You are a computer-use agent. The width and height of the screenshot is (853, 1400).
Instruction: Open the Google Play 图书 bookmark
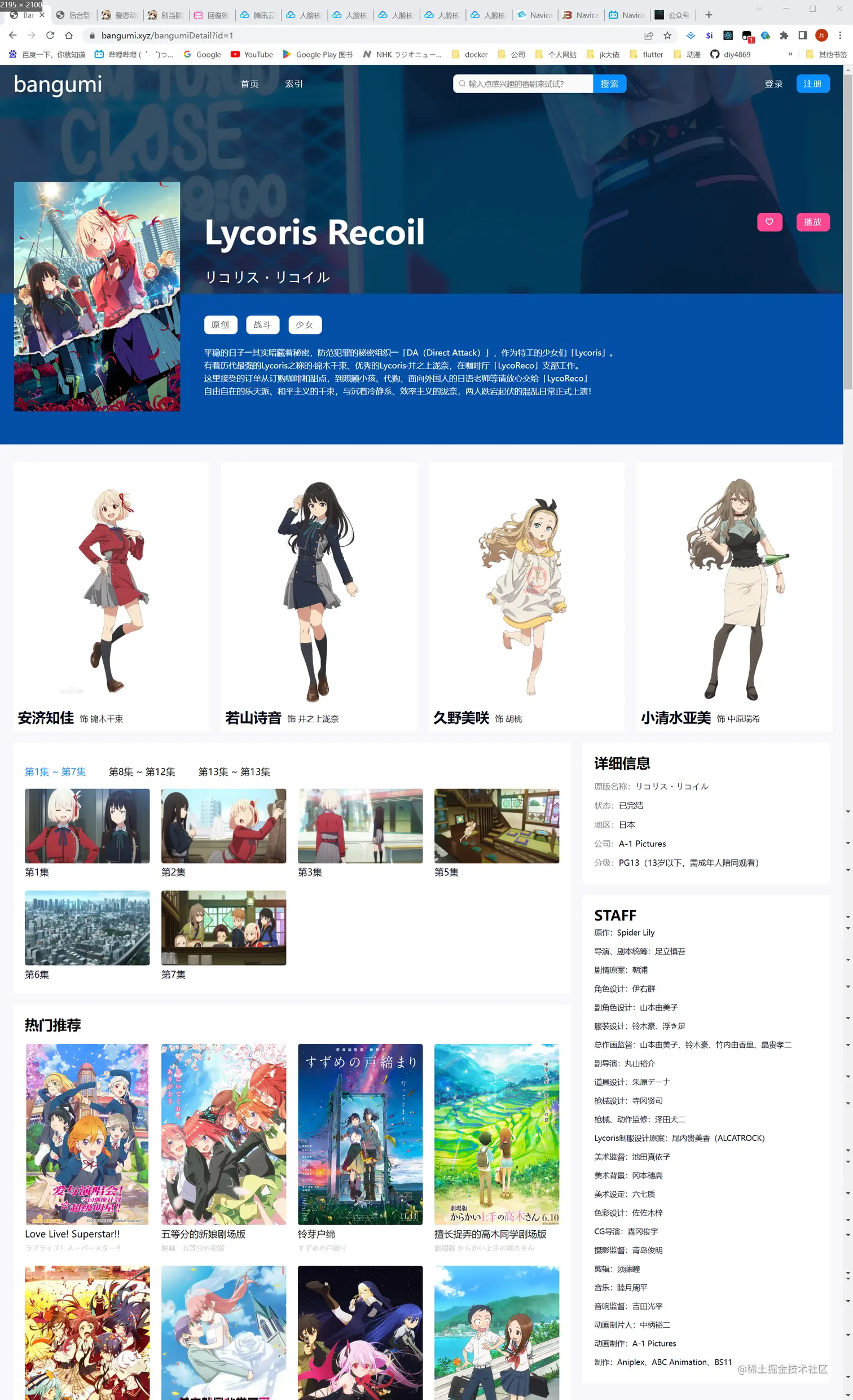pyautogui.click(x=318, y=55)
